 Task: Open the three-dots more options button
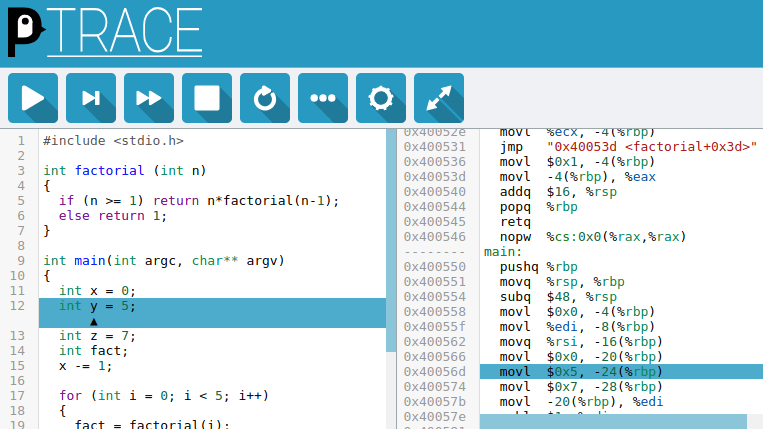[x=323, y=98]
